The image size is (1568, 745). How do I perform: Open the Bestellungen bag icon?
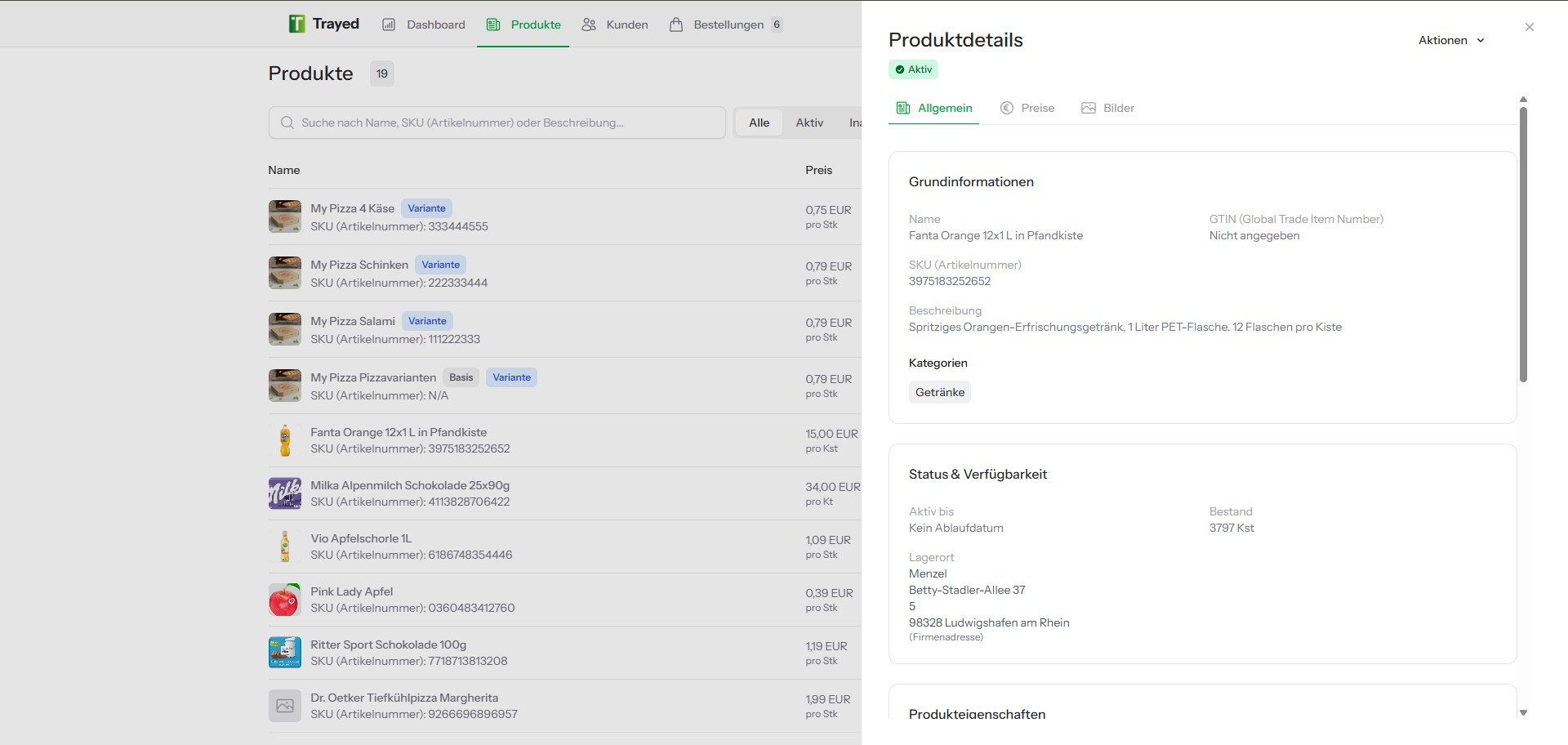[675, 25]
